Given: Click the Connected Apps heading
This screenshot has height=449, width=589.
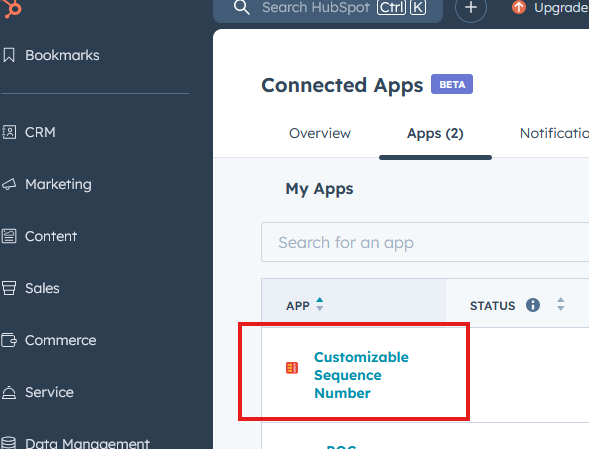Looking at the screenshot, I should pyautogui.click(x=342, y=86).
